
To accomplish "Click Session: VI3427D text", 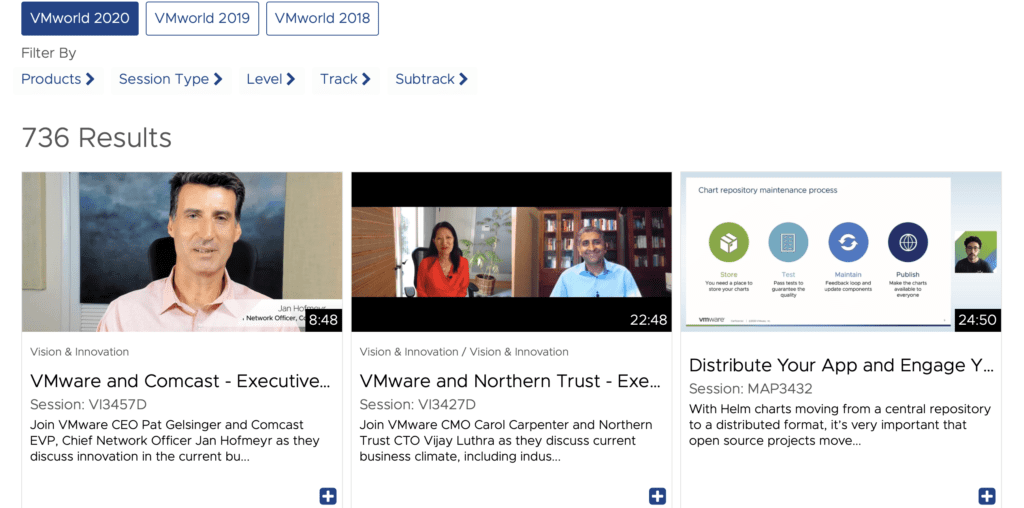I will (x=417, y=404).
